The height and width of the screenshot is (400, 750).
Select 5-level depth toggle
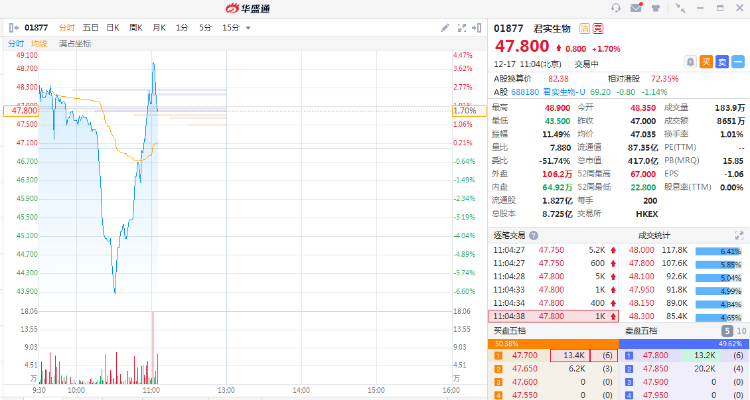pyautogui.click(x=727, y=331)
